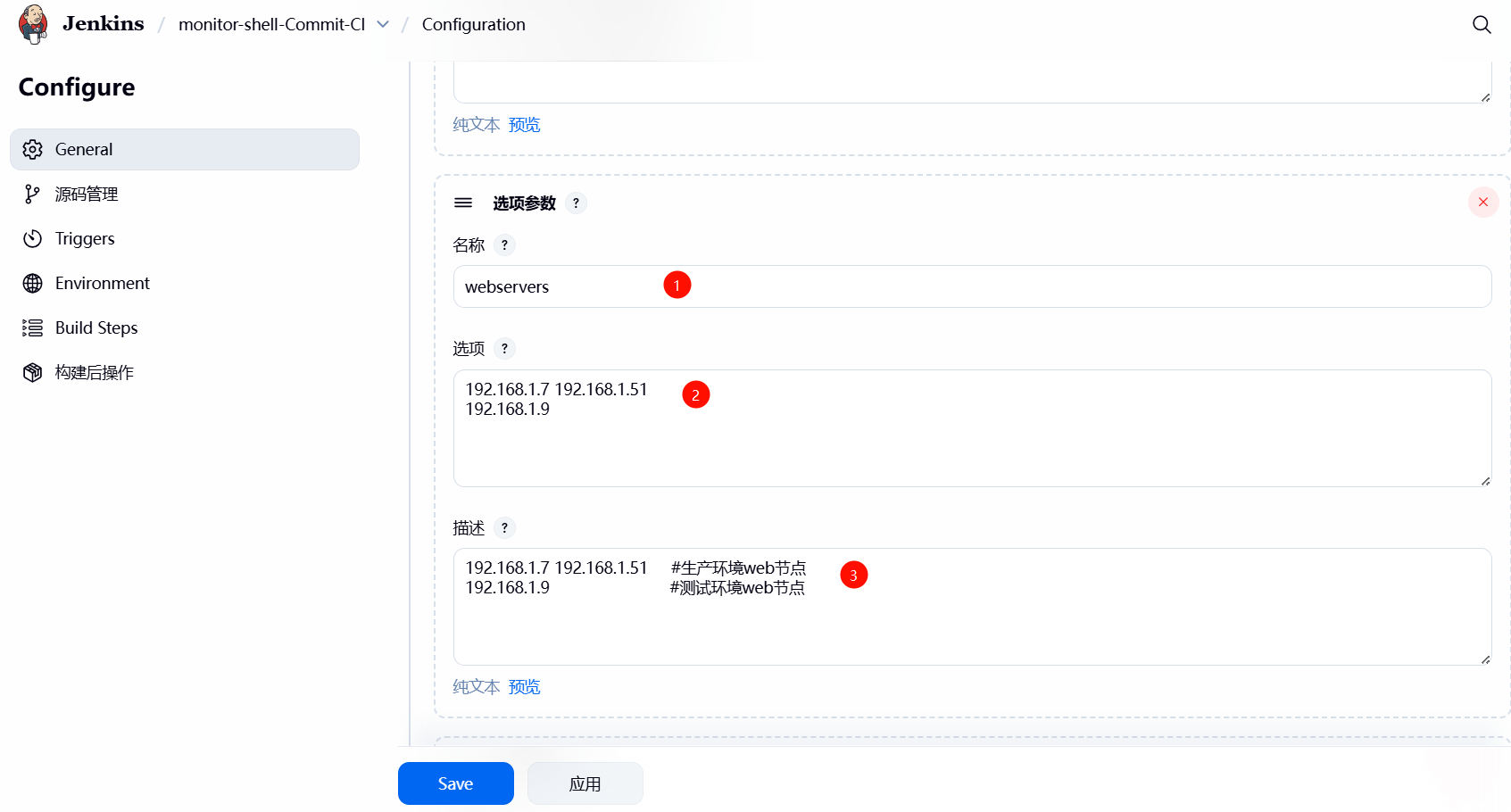Show help for the 选项 field

coord(504,349)
